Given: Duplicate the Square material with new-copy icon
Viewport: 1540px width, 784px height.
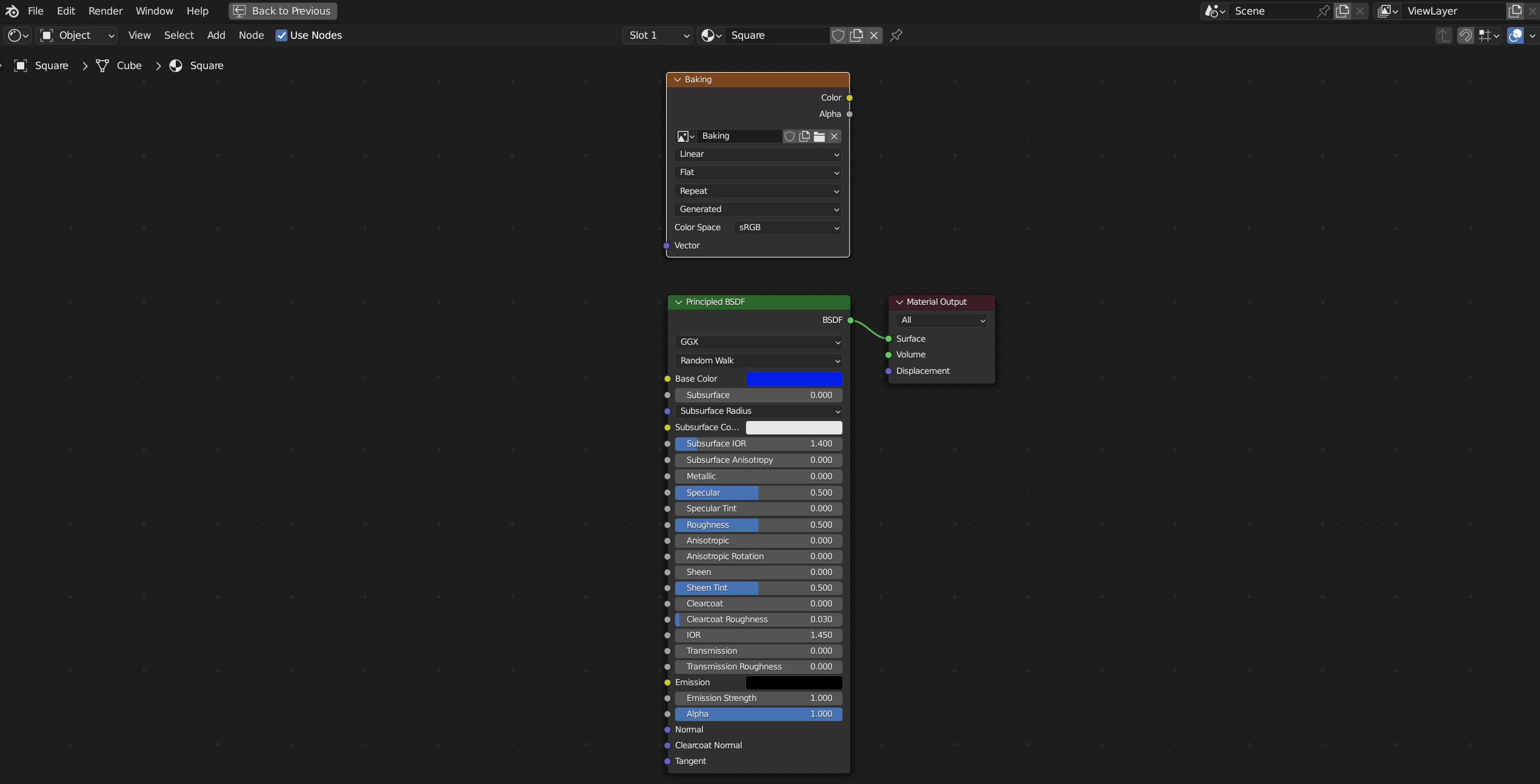Looking at the screenshot, I should tap(856, 36).
